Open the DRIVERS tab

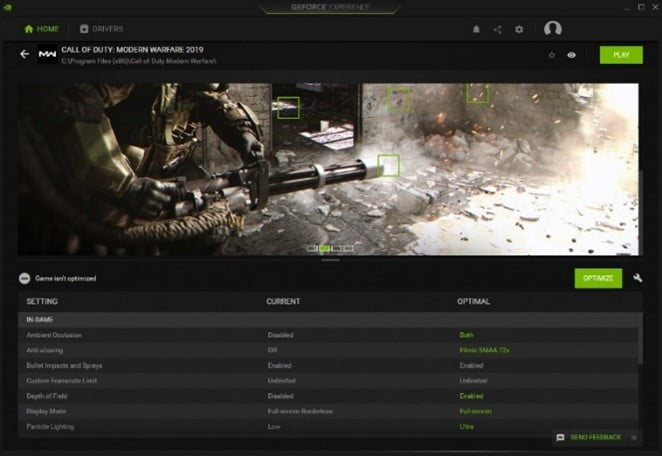pos(101,29)
